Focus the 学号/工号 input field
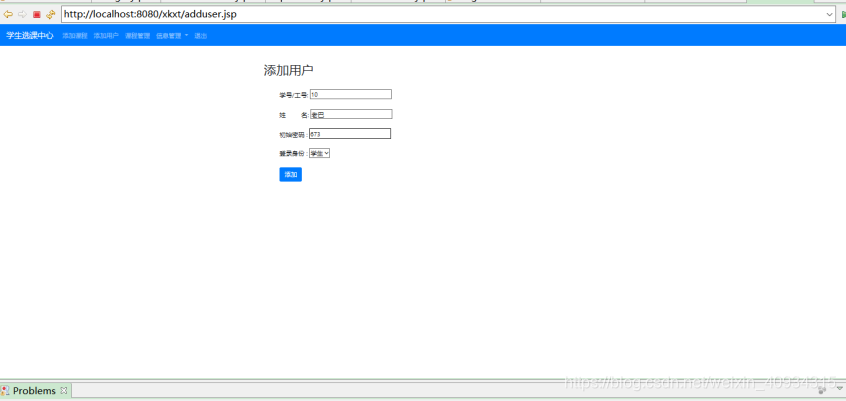The height and width of the screenshot is (401, 846). click(351, 94)
